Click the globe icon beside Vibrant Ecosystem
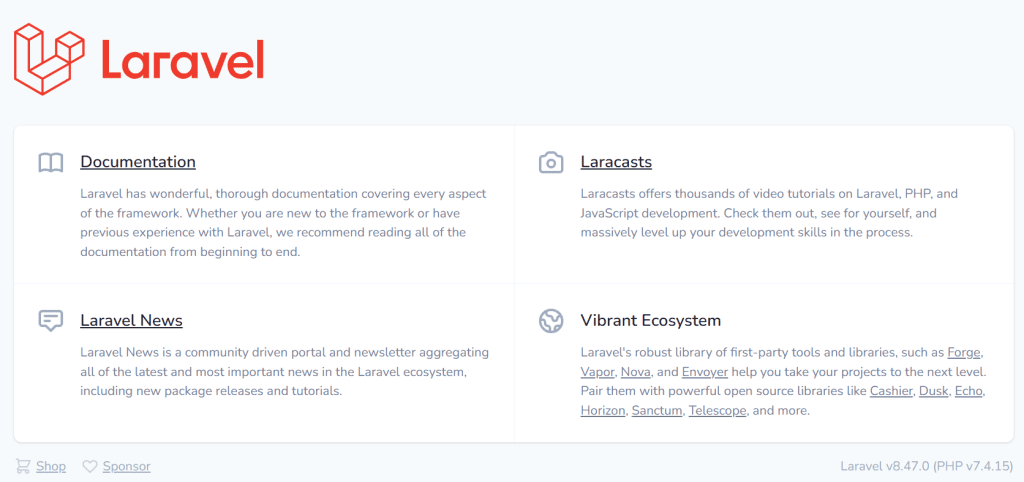1024x482 pixels. 551,321
